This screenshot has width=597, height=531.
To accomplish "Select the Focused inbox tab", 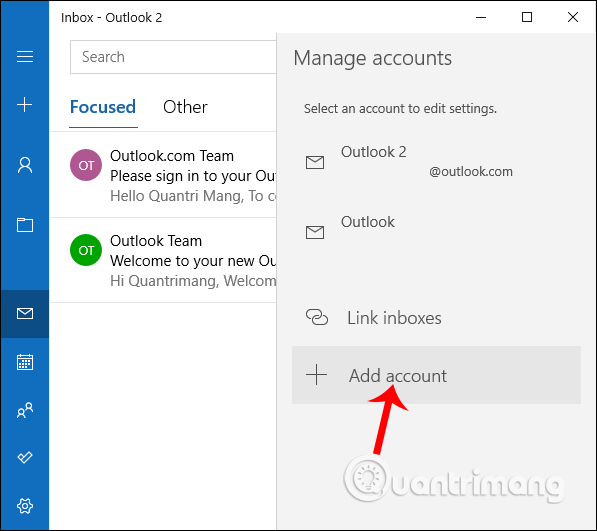I will pos(103,107).
